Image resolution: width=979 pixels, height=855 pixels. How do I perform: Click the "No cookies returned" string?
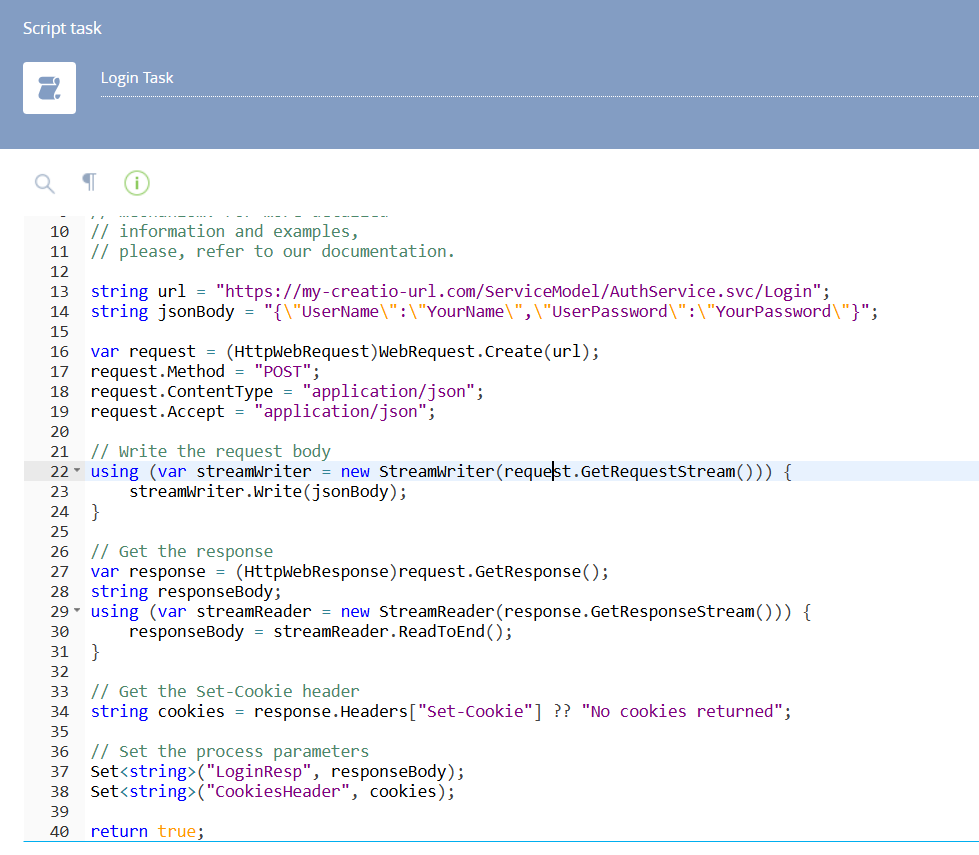681,711
